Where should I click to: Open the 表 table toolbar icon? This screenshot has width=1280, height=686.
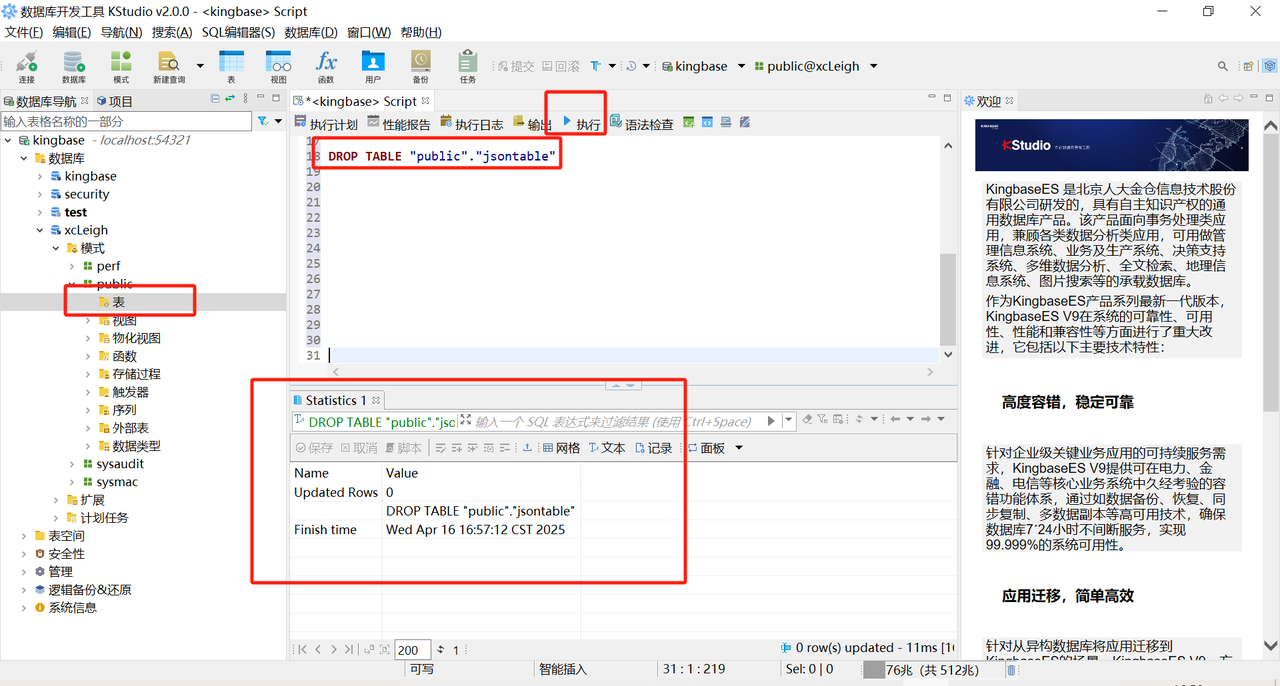(x=231, y=66)
